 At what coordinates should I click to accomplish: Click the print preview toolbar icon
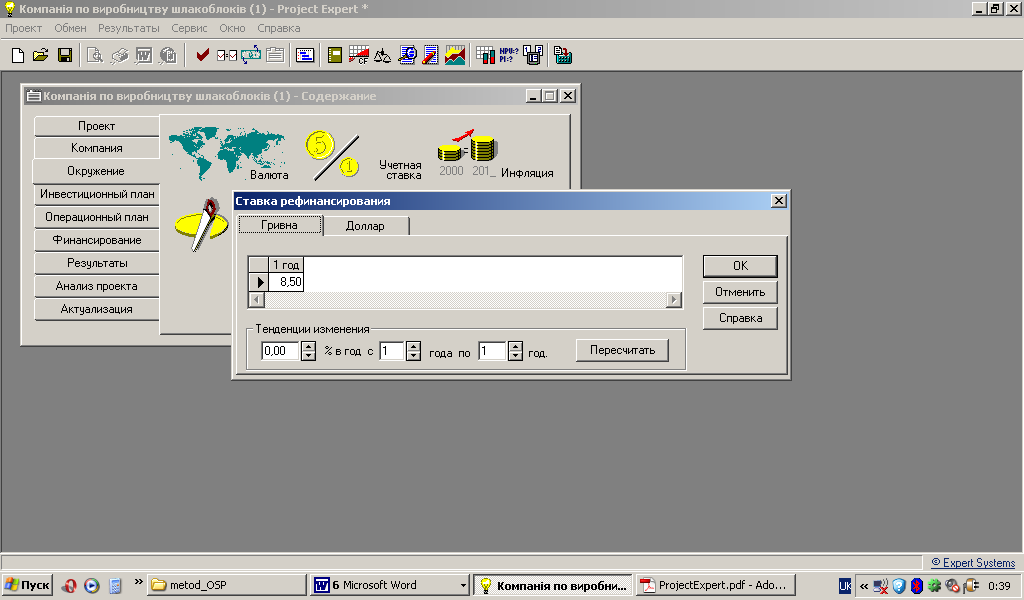(95, 55)
